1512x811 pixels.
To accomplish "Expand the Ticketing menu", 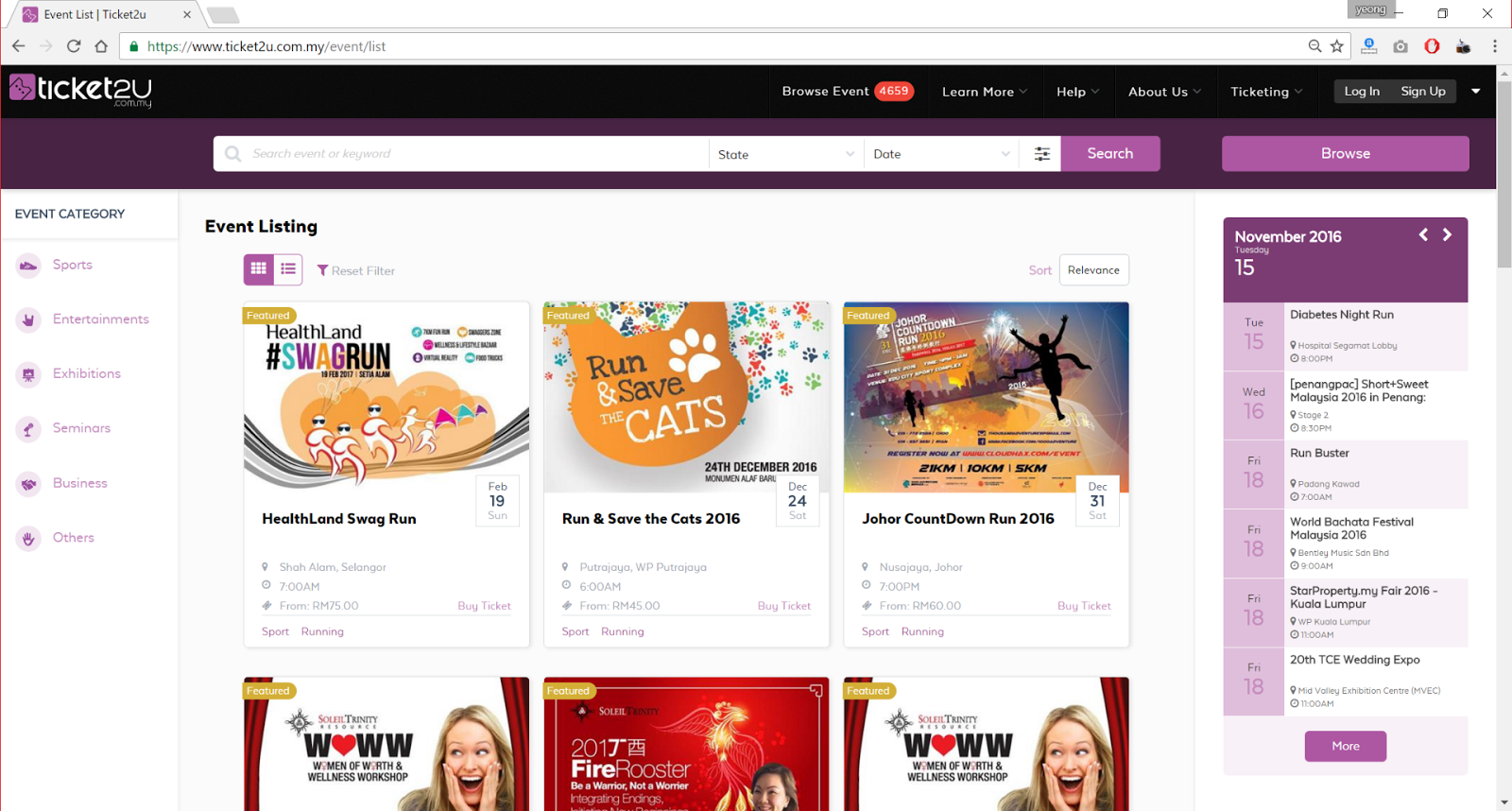I will tap(1265, 92).
